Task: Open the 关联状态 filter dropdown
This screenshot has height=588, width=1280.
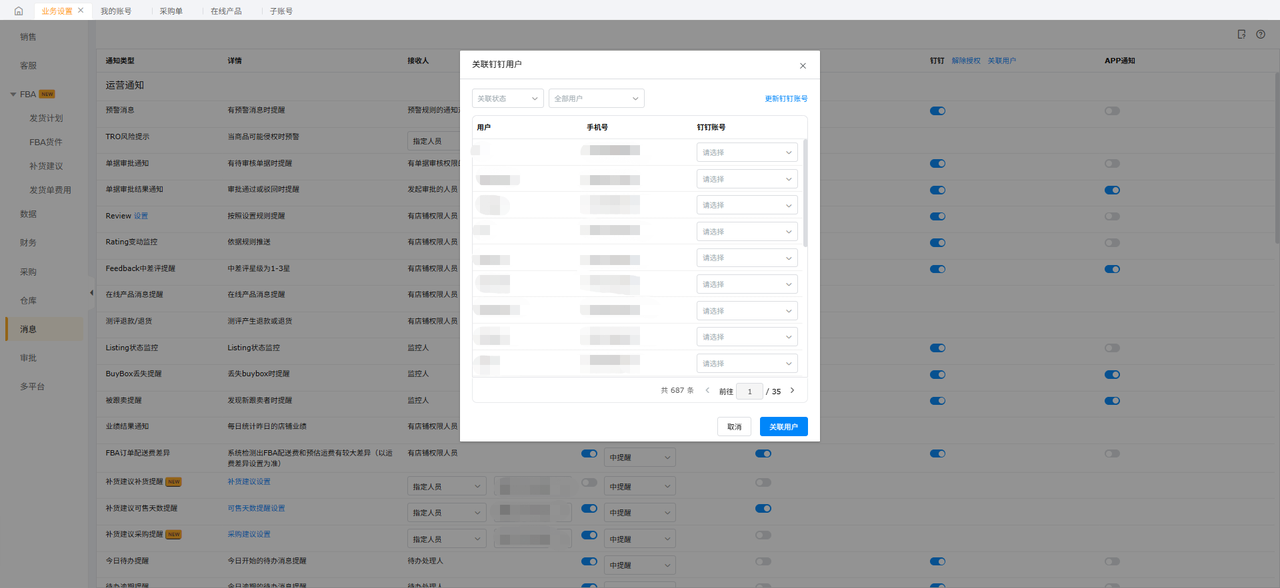Action: [508, 99]
